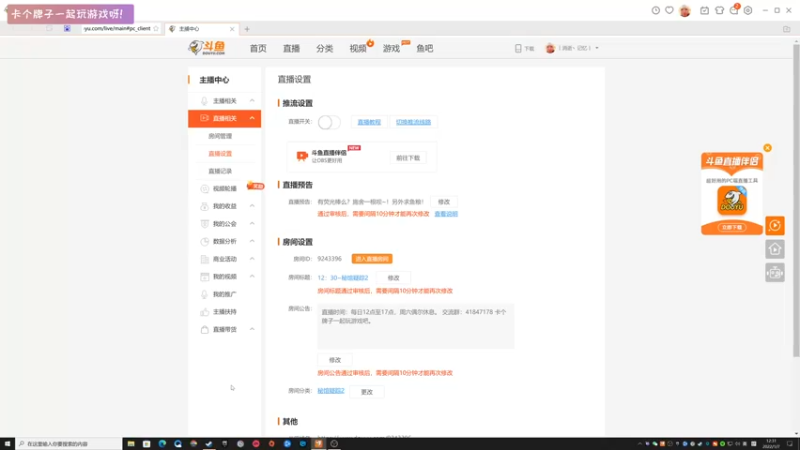Select 房间管理 in the sidebar
This screenshot has width=800, height=450.
pos(220,136)
